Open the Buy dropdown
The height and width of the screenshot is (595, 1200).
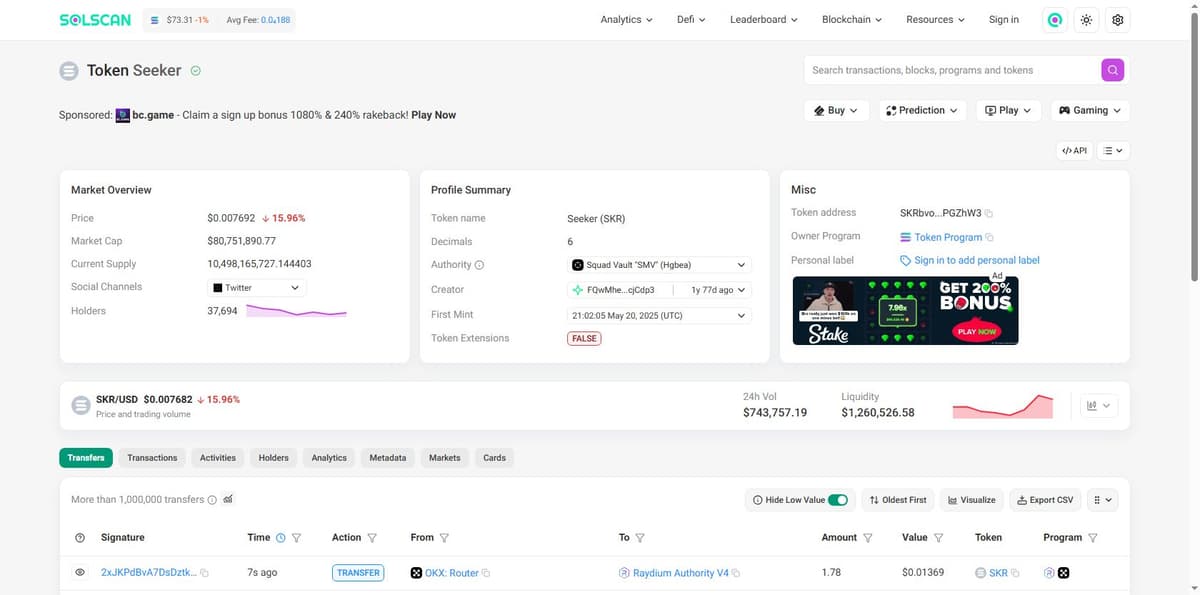click(835, 110)
